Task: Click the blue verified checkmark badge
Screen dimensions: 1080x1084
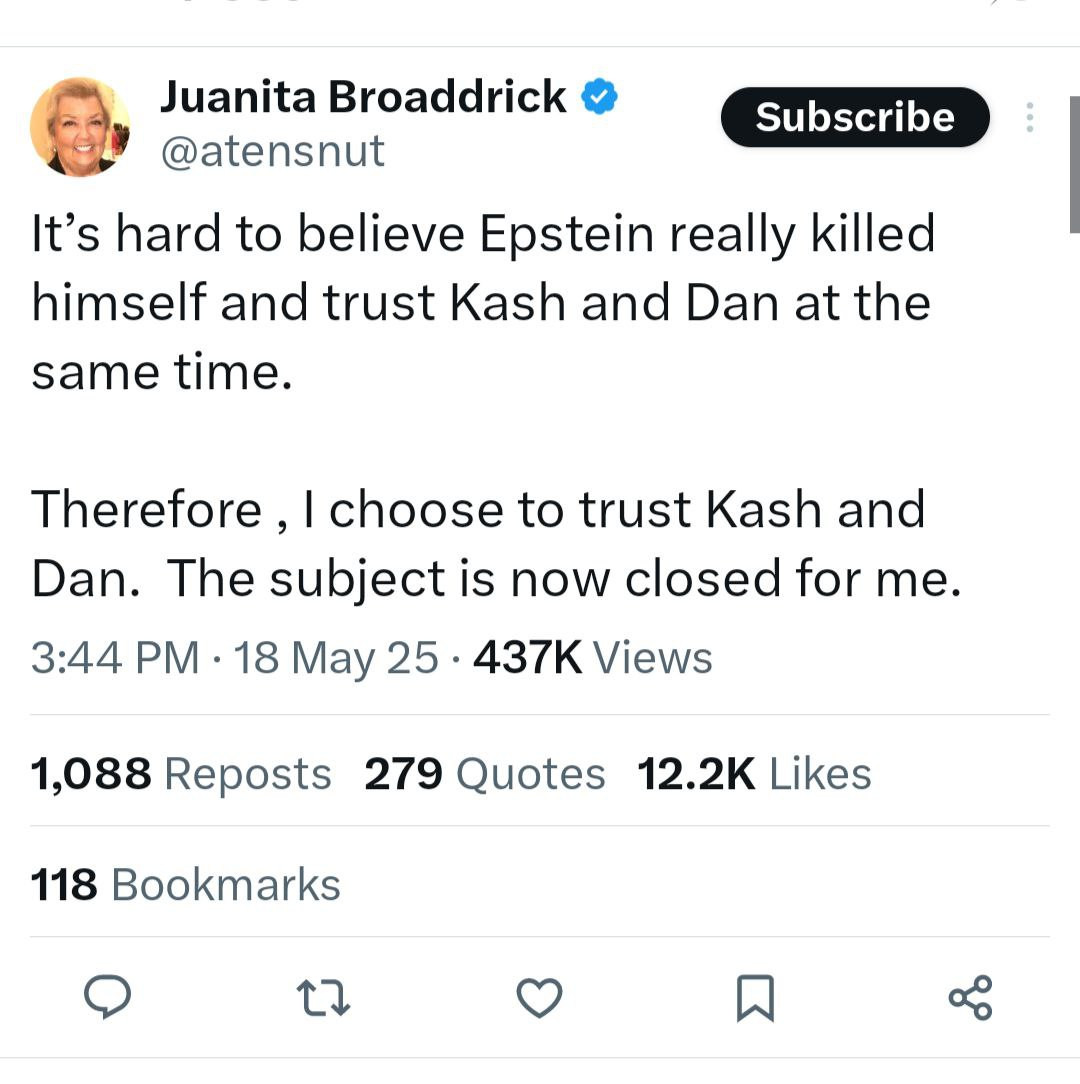Action: point(600,98)
